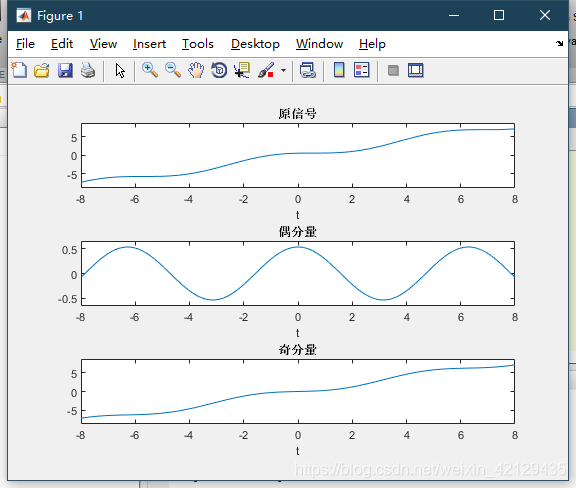This screenshot has width=576, height=488.
Task: Save the figure with the floppy icon
Action: pos(65,70)
